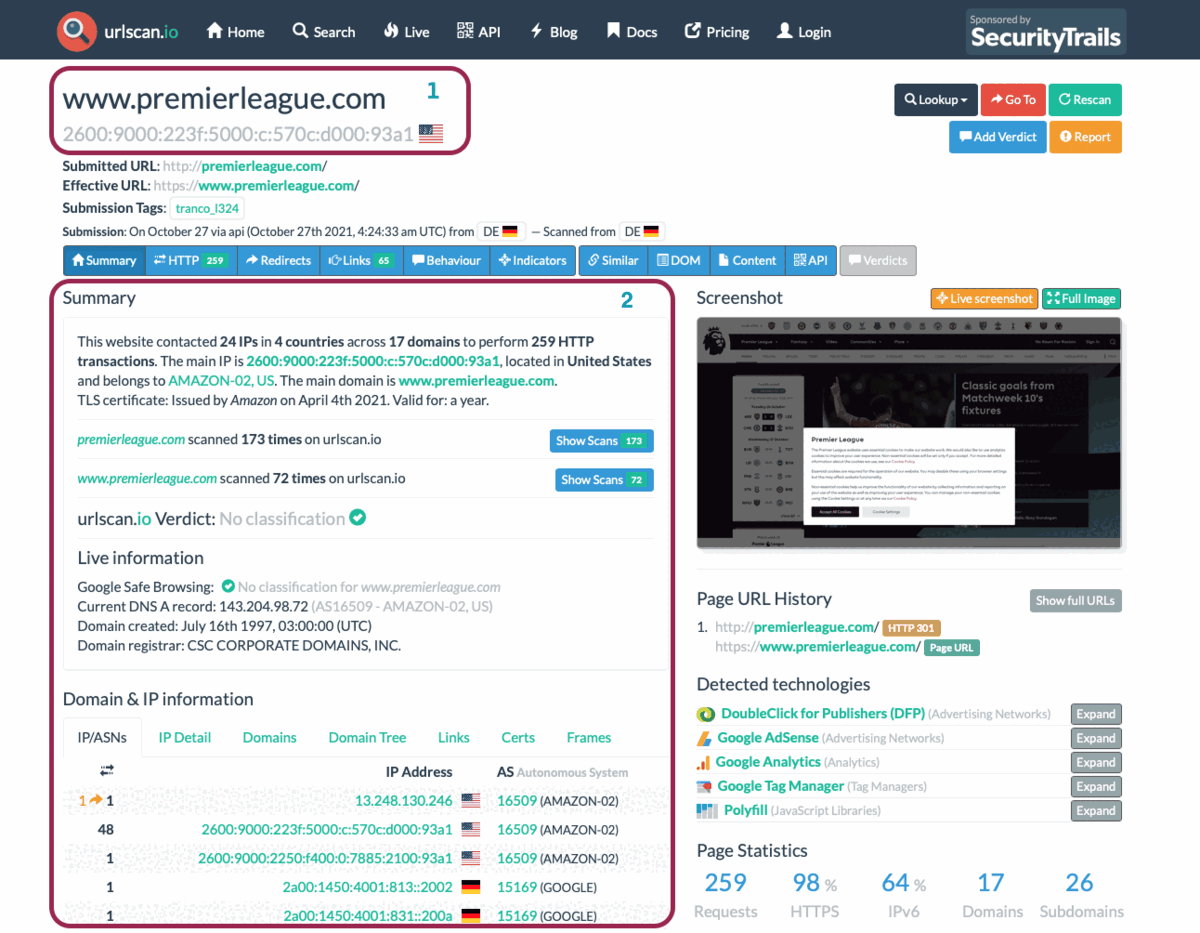The width and height of the screenshot is (1200, 933).
Task: Click the Show full URLs button
Action: (1076, 601)
